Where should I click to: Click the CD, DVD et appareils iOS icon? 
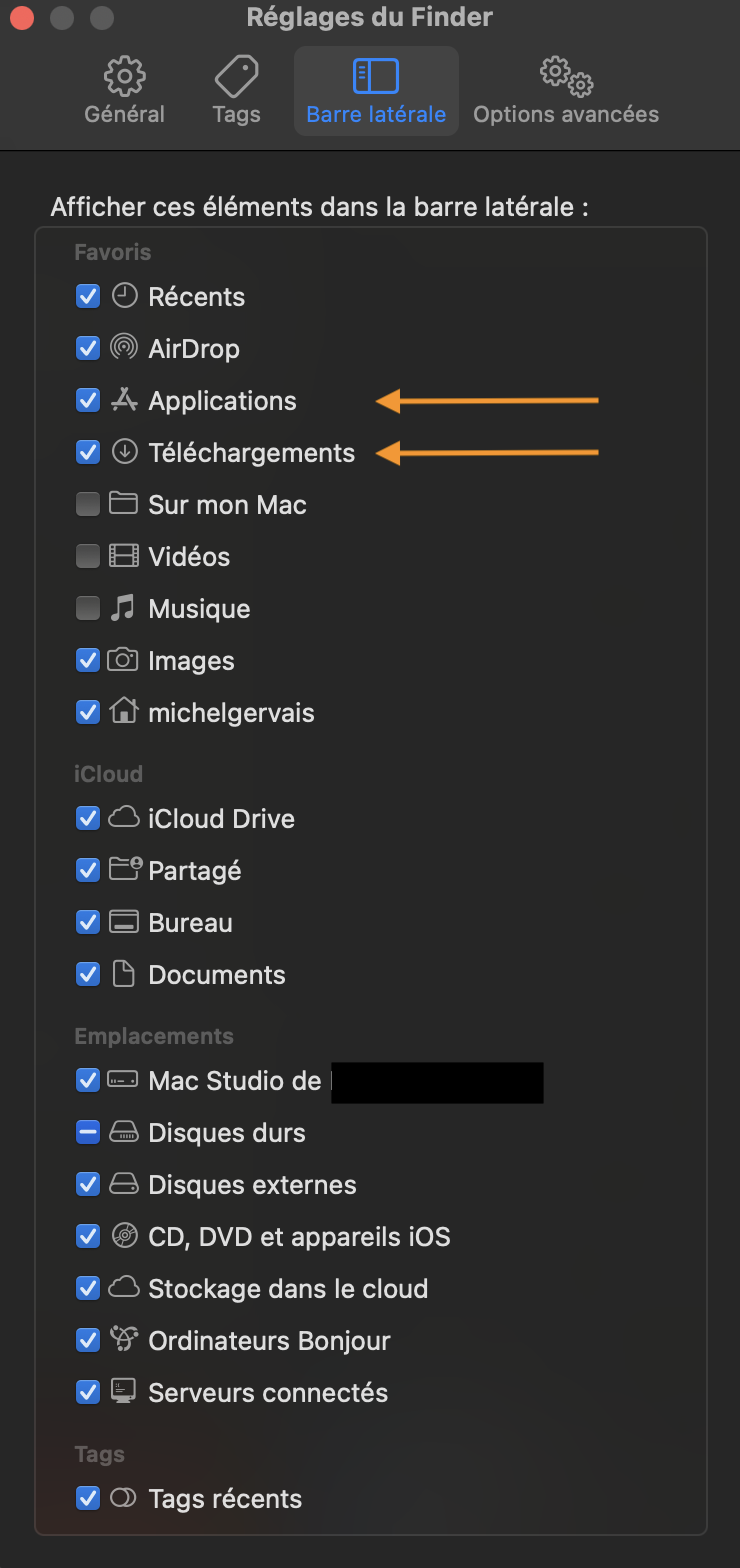point(124,1236)
